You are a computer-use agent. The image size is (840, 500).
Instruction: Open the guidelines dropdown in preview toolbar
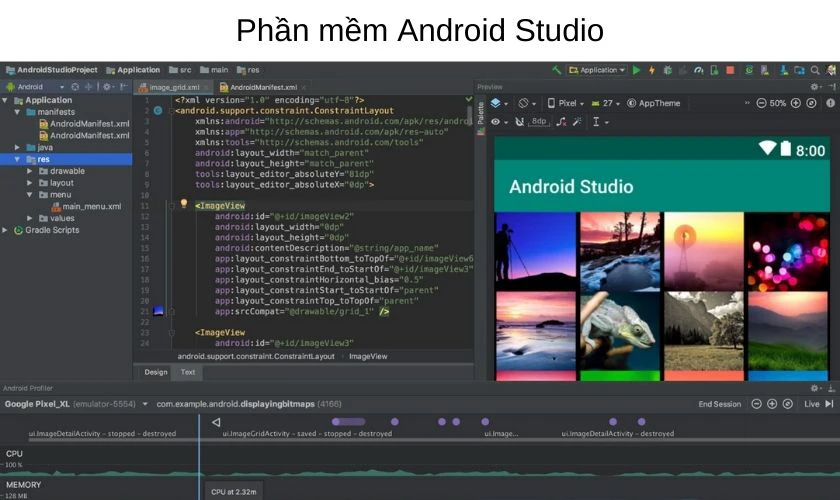coord(601,122)
